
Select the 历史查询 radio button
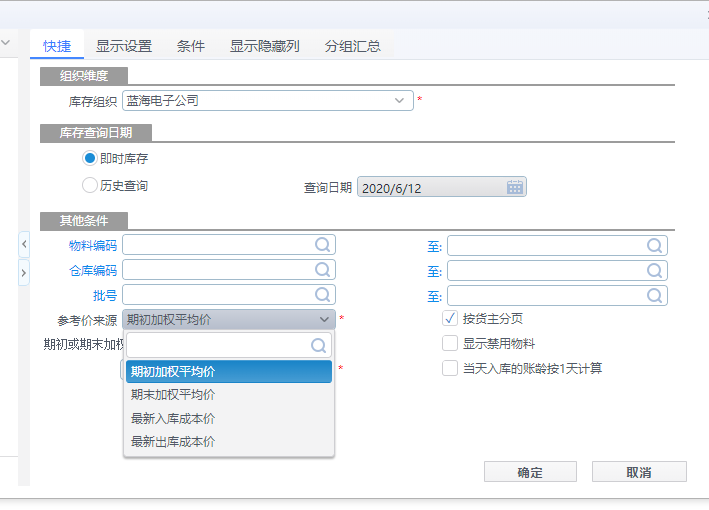click(90, 185)
